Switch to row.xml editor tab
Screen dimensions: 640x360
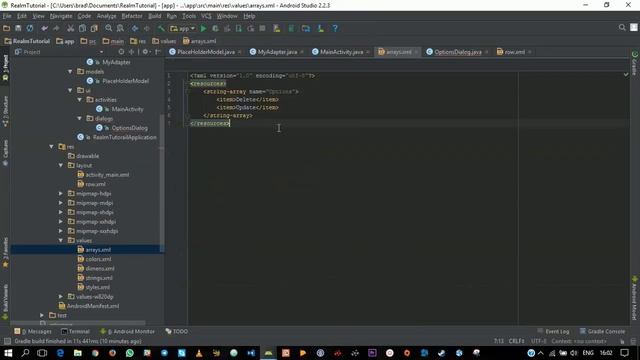pos(514,52)
